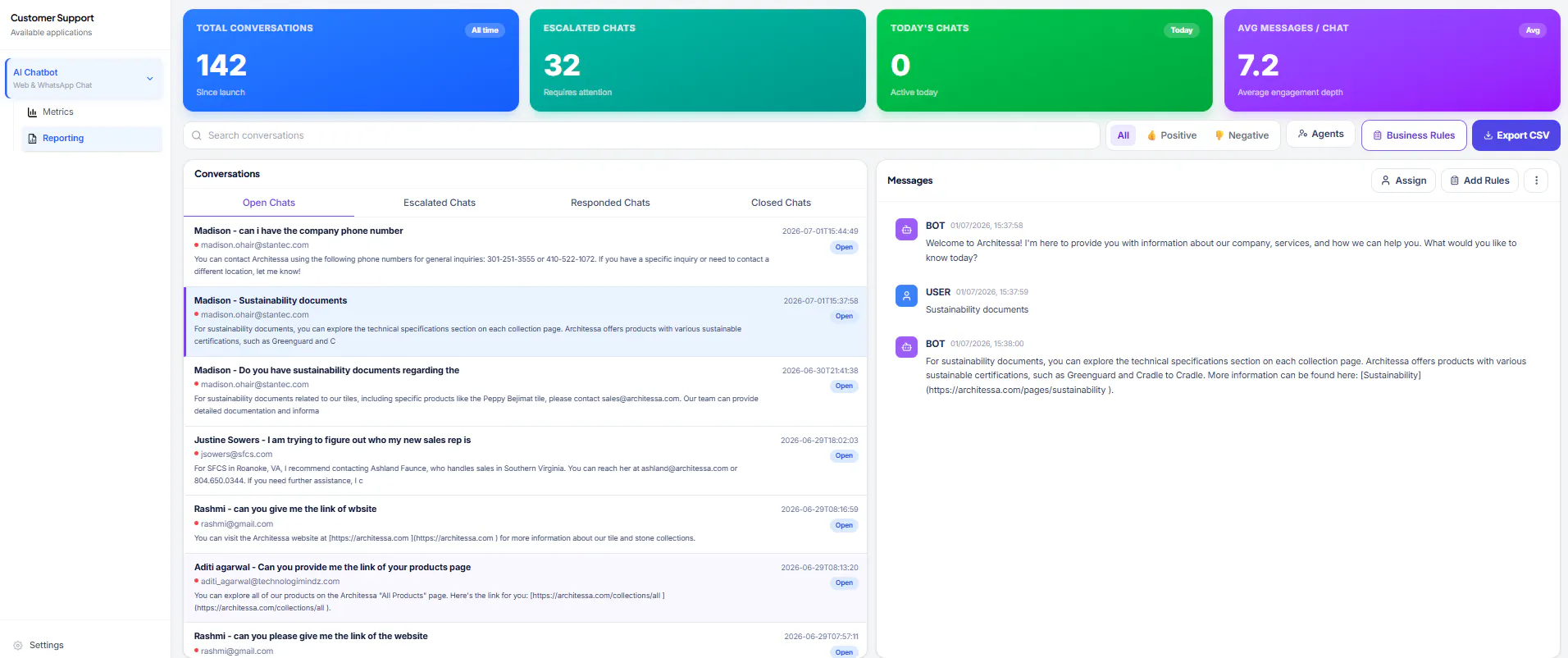Screen dimensions: 1568x658
Task: Click the Business Rules clipboard icon
Action: [1378, 135]
